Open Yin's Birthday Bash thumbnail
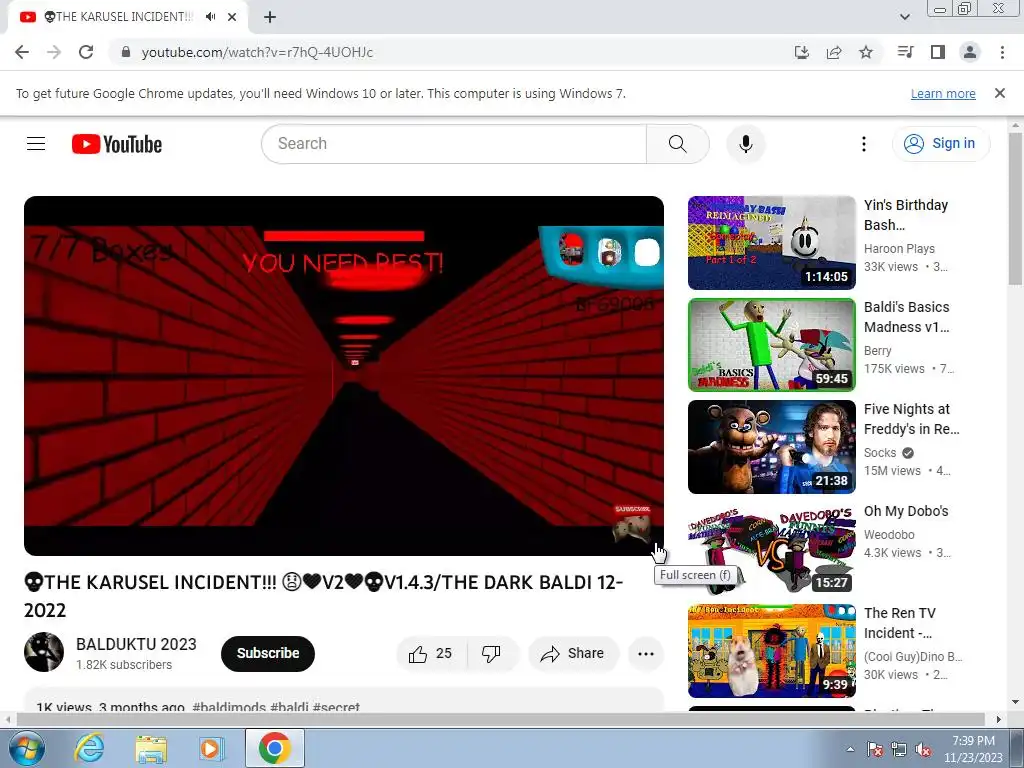The height and width of the screenshot is (768, 1024). pyautogui.click(x=771, y=243)
